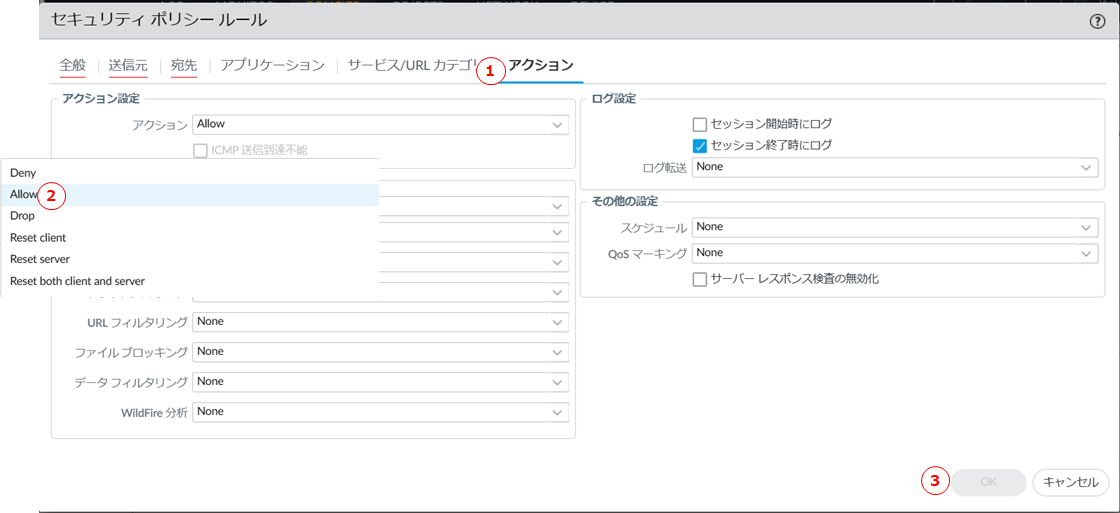Uncheck セッション終了時にログ checkbox

pos(700,146)
